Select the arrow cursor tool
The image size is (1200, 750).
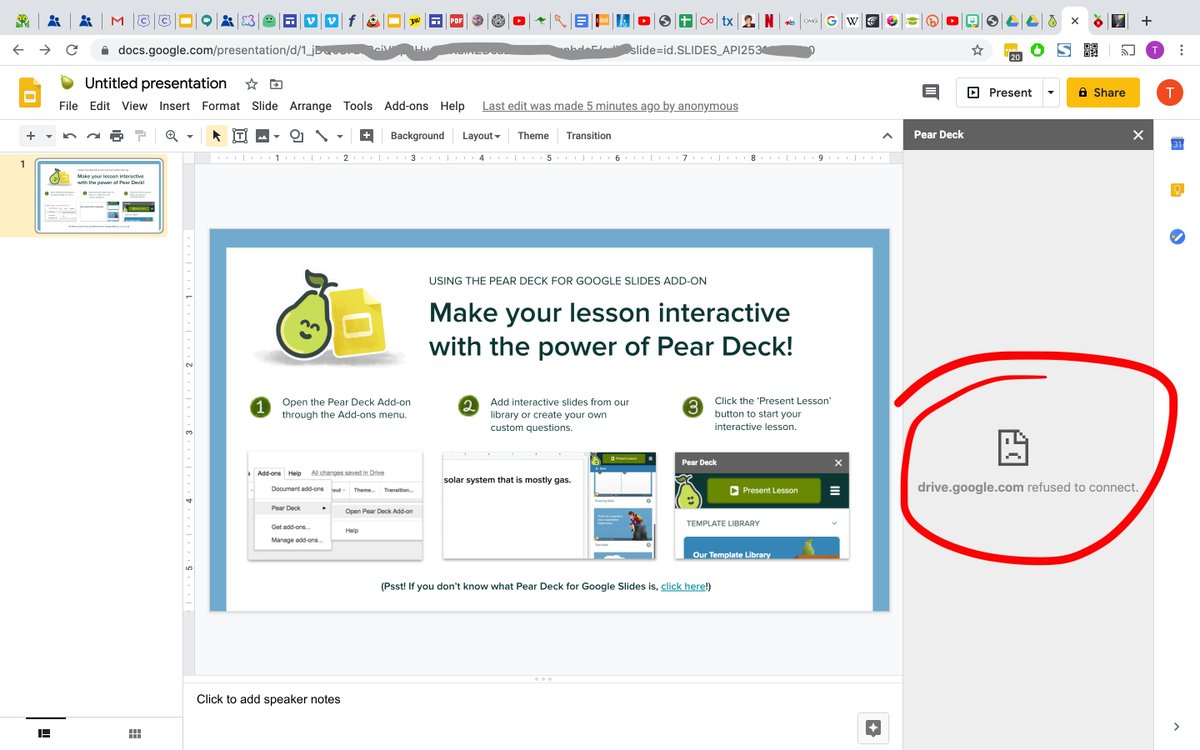[x=217, y=136]
